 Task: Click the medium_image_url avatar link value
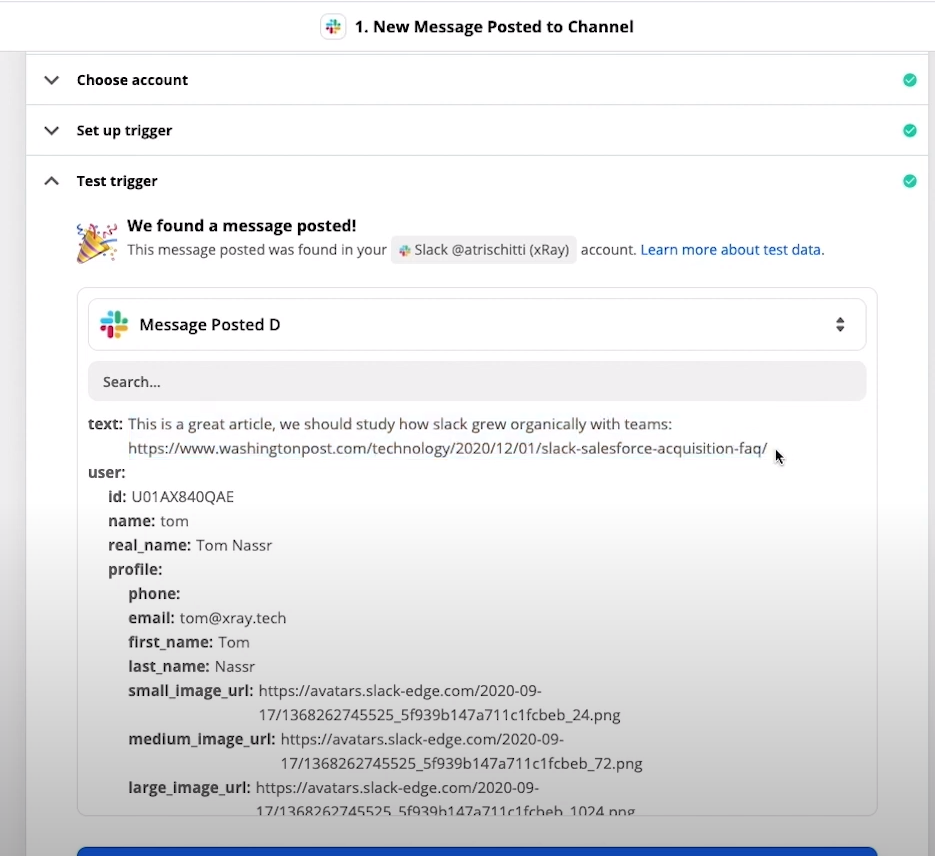click(x=462, y=751)
